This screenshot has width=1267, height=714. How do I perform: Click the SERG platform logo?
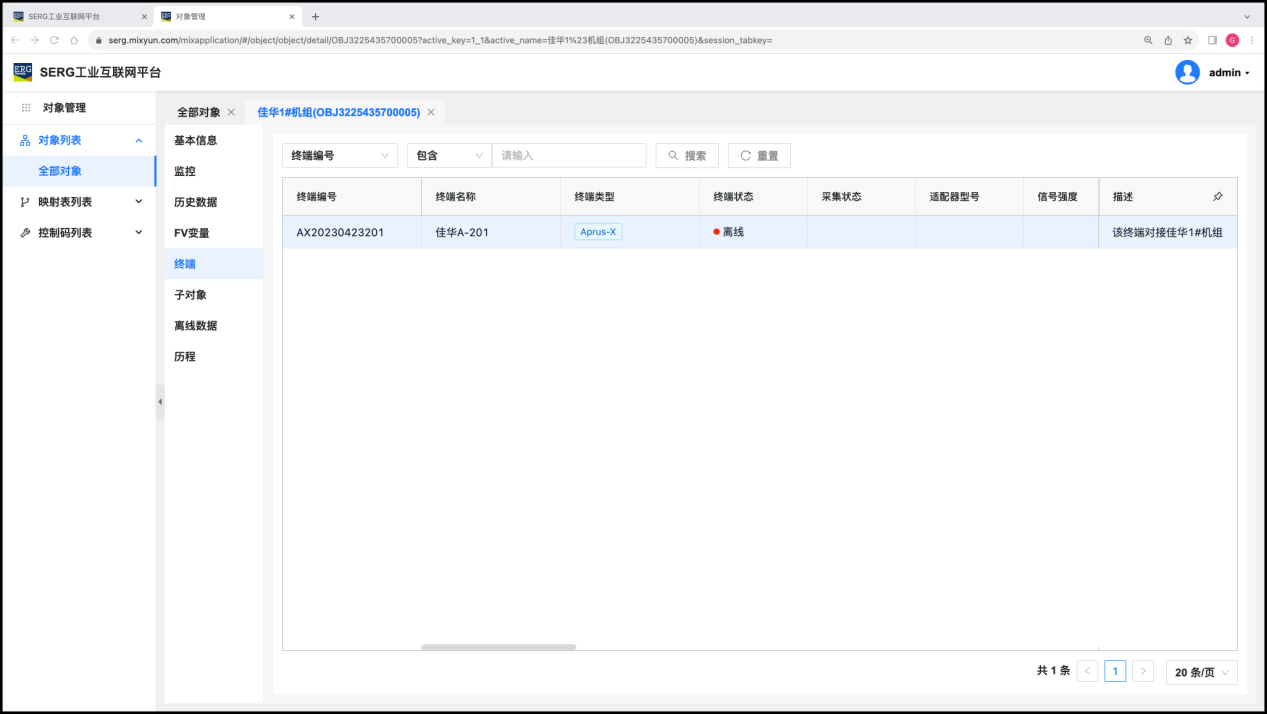click(x=23, y=72)
